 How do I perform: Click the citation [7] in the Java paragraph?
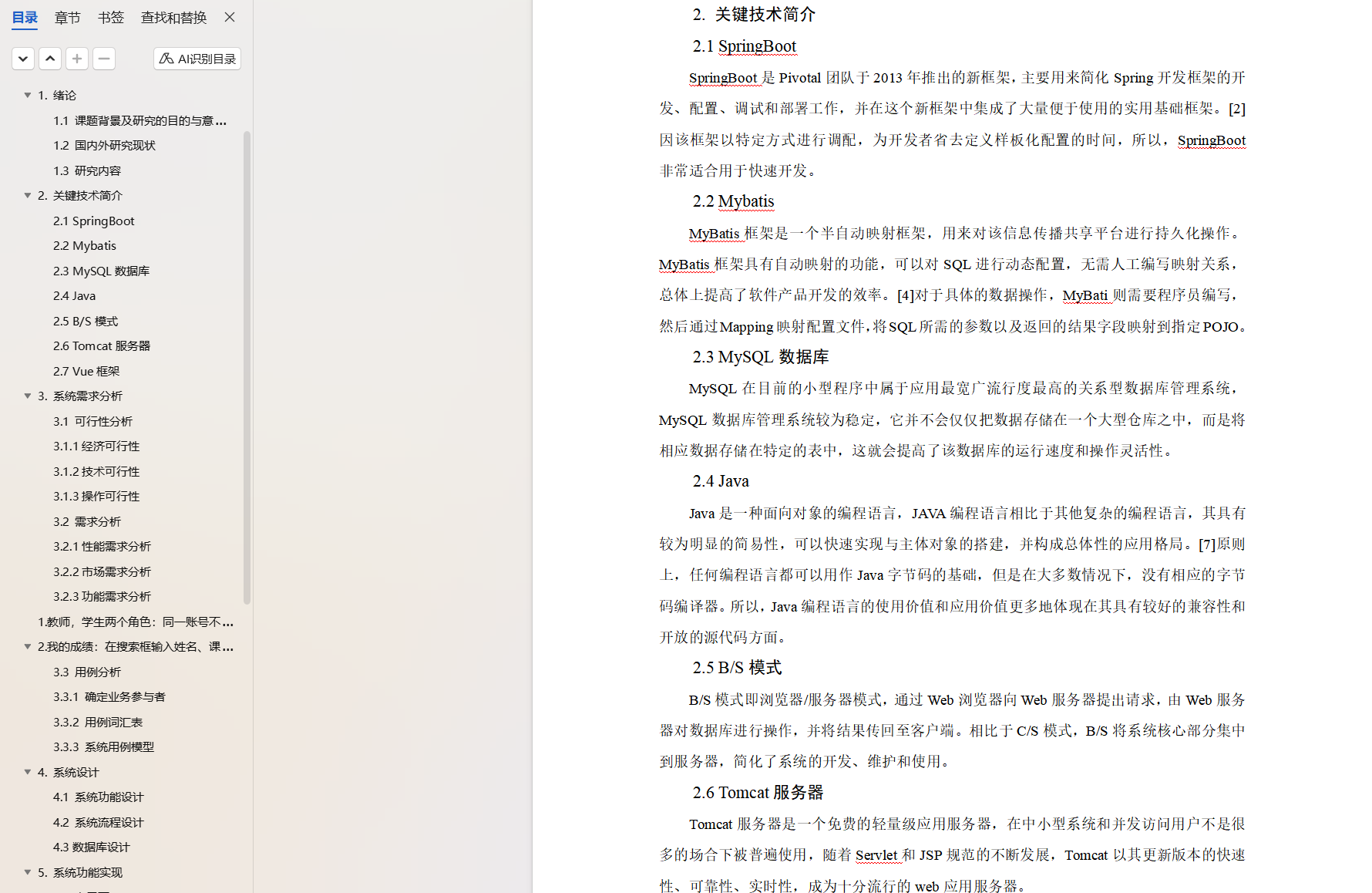coord(1207,544)
